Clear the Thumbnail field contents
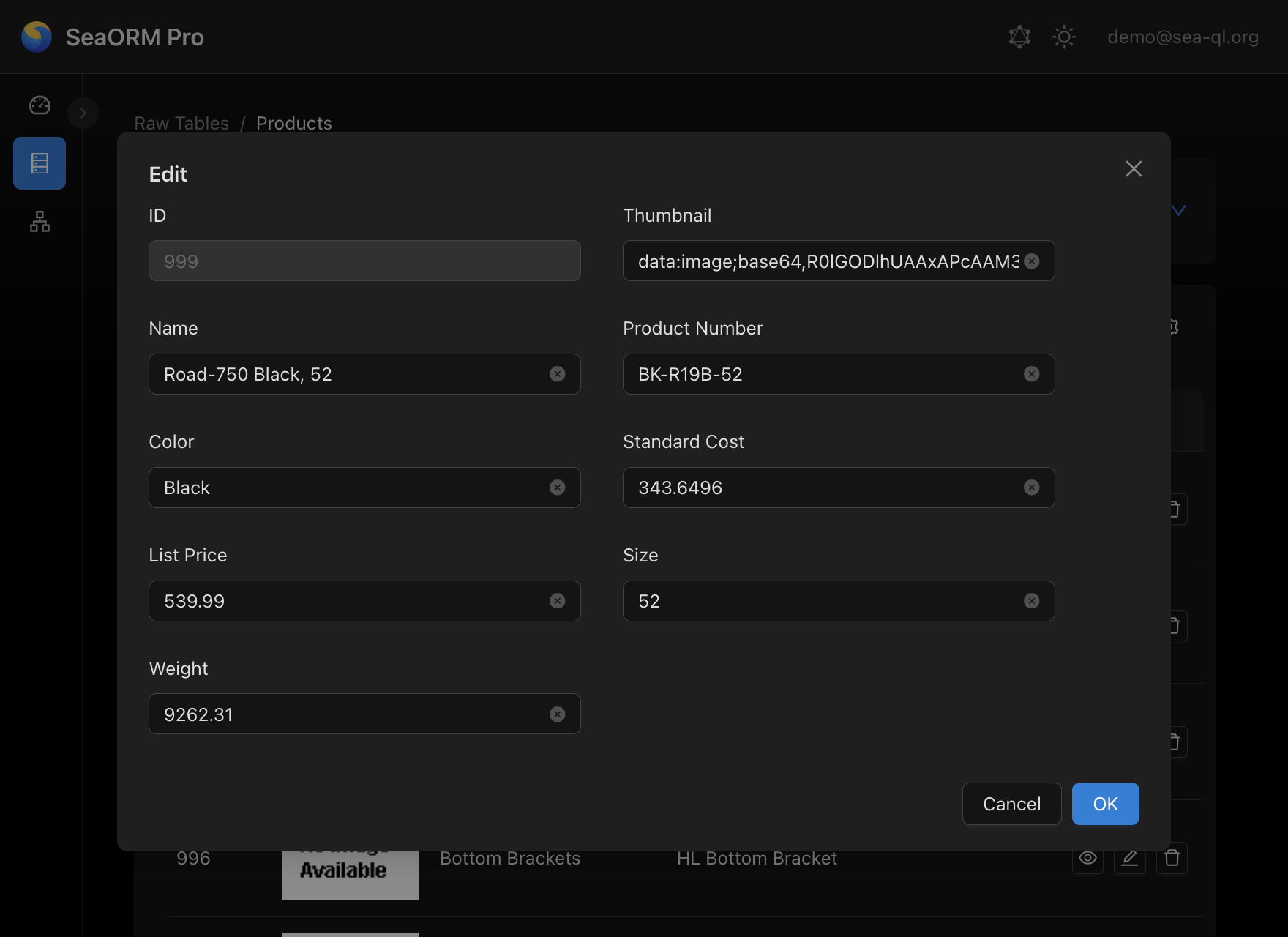The height and width of the screenshot is (937, 1288). point(1031,261)
